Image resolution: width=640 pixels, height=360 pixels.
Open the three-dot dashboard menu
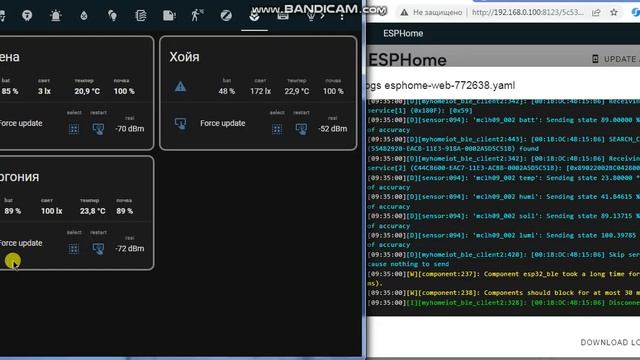click(x=342, y=17)
